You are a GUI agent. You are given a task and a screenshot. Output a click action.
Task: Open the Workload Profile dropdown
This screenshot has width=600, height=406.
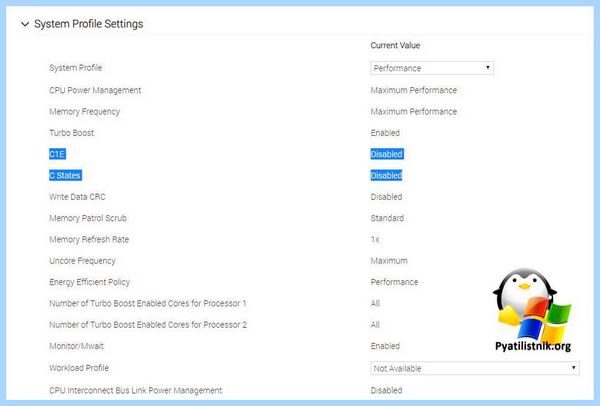tap(475, 368)
